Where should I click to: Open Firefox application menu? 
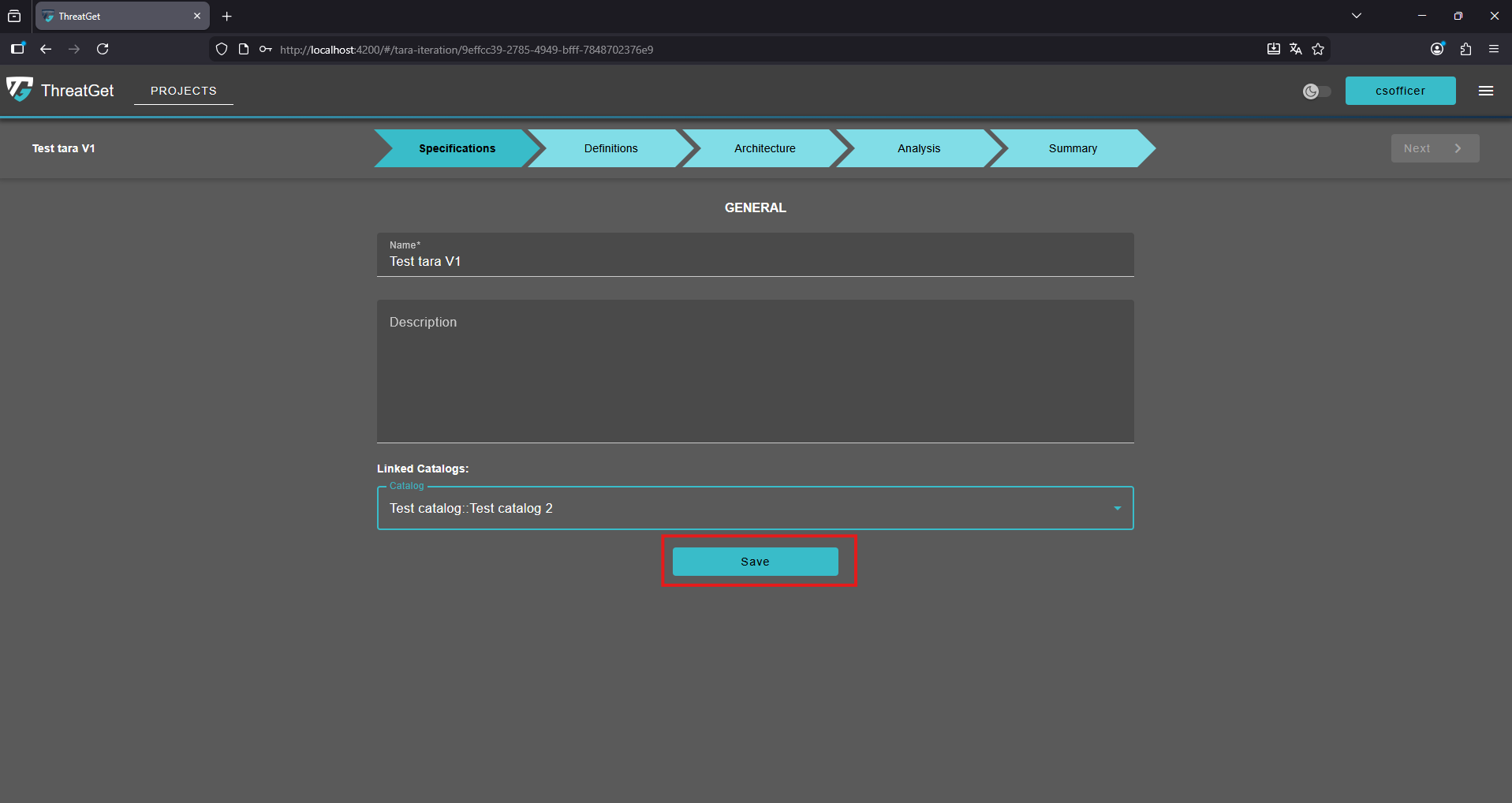pos(1493,49)
